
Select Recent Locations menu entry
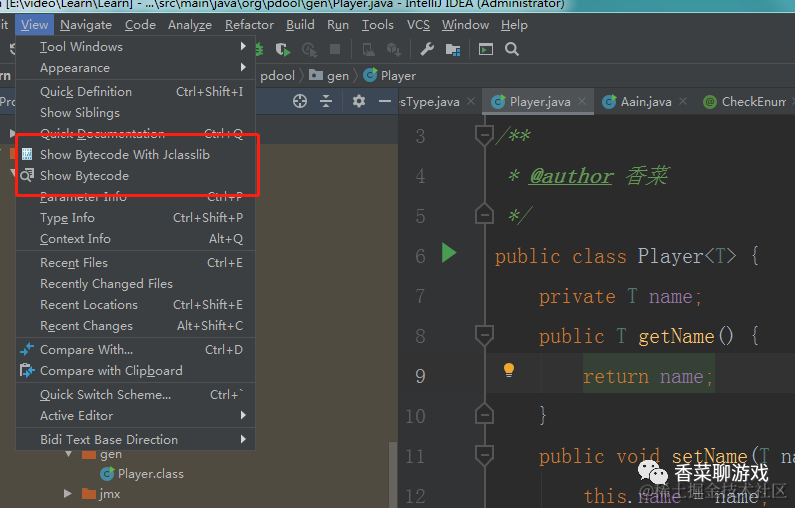click(135, 305)
